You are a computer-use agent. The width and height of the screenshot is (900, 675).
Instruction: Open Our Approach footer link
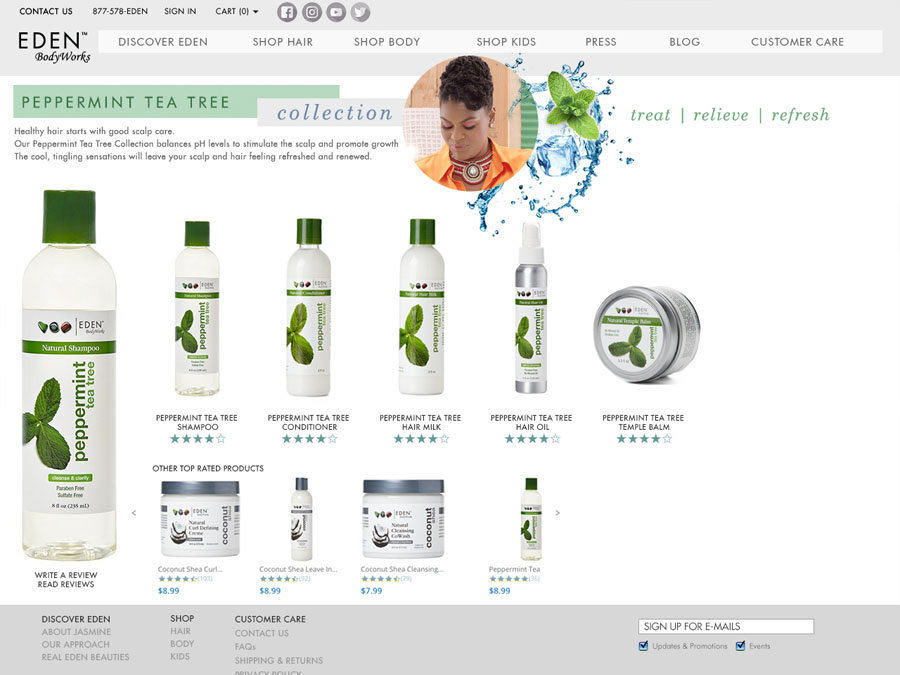75,645
